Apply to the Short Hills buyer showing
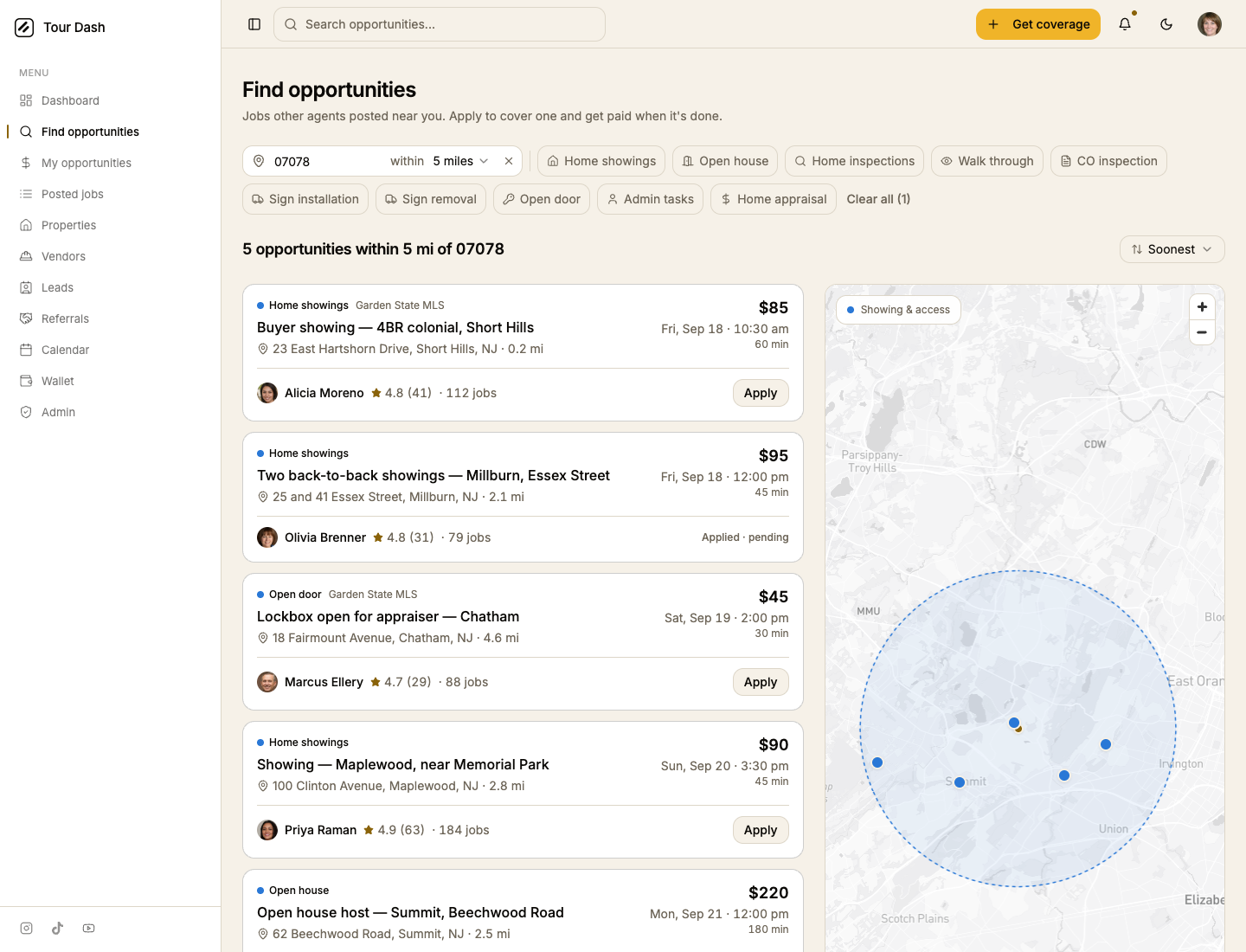 point(761,393)
